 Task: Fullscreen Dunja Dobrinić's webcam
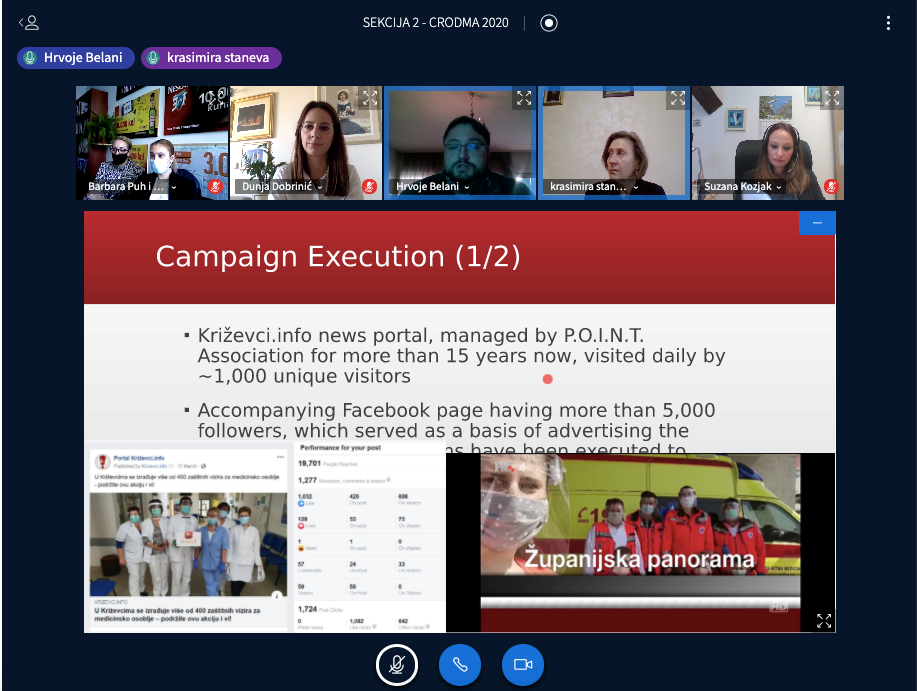[x=370, y=98]
